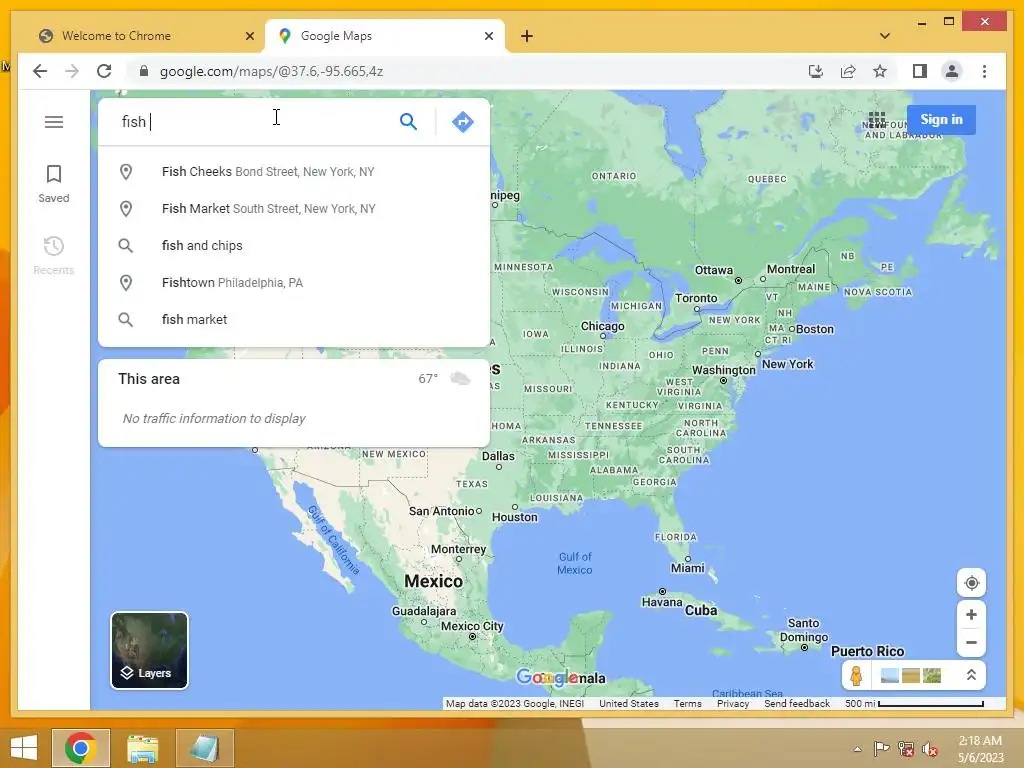Open Saved places in the sidebar

click(54, 184)
